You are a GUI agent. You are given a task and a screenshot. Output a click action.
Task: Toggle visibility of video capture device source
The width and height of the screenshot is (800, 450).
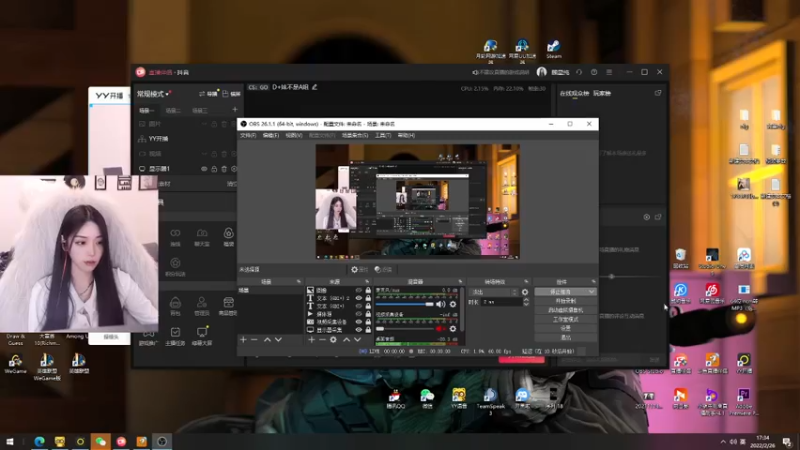(x=359, y=322)
